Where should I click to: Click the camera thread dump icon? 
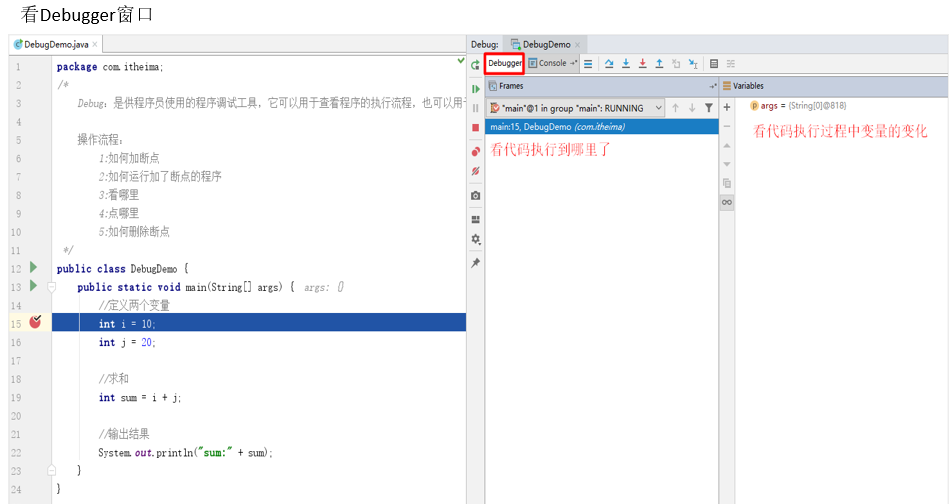476,195
